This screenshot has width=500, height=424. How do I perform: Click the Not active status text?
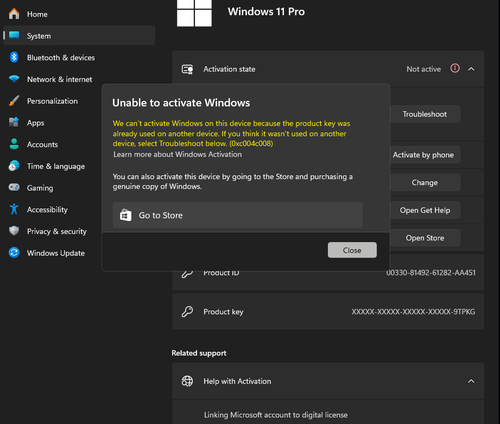[x=424, y=69]
